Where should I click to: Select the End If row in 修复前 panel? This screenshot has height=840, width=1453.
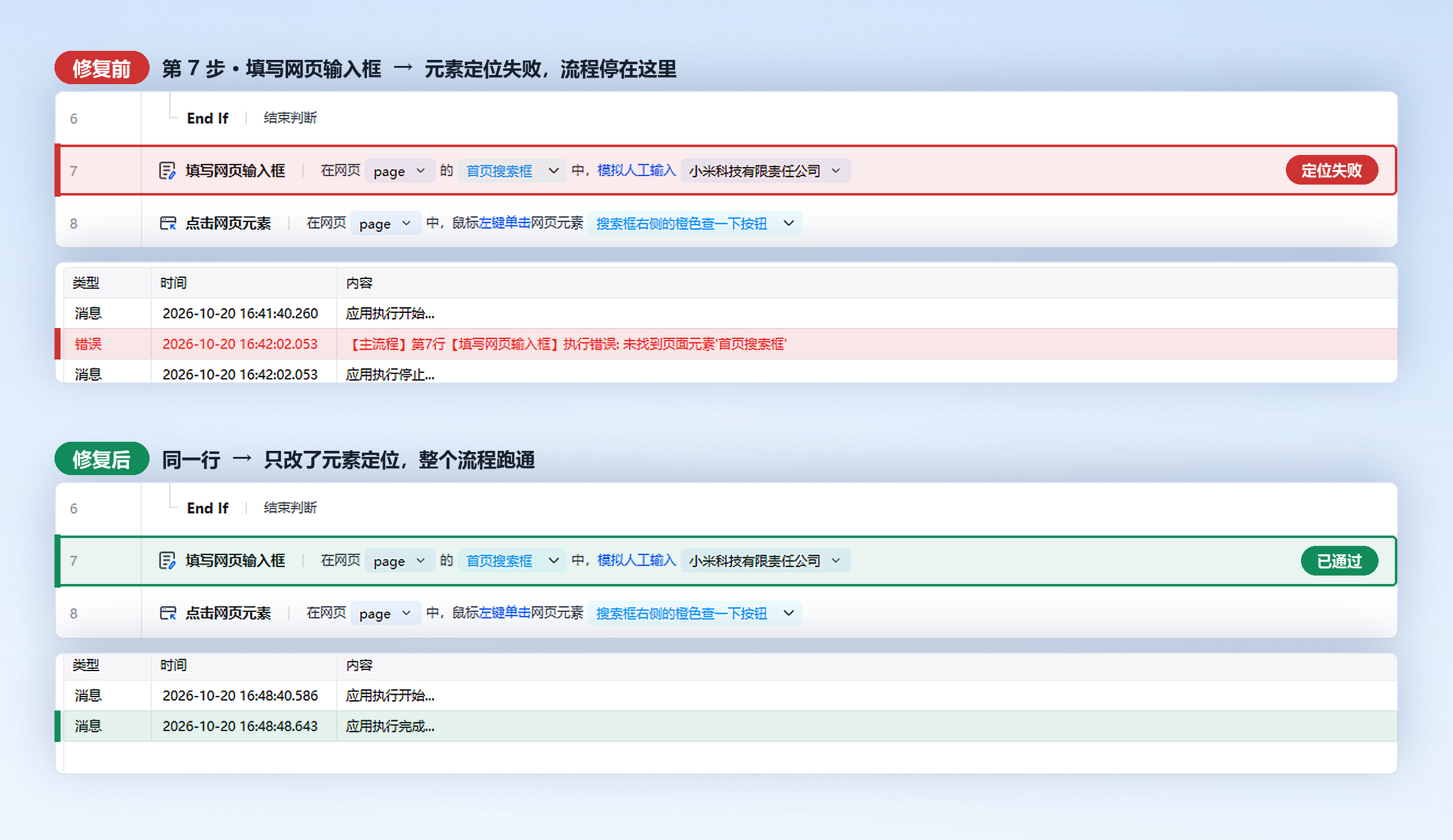(x=726, y=118)
